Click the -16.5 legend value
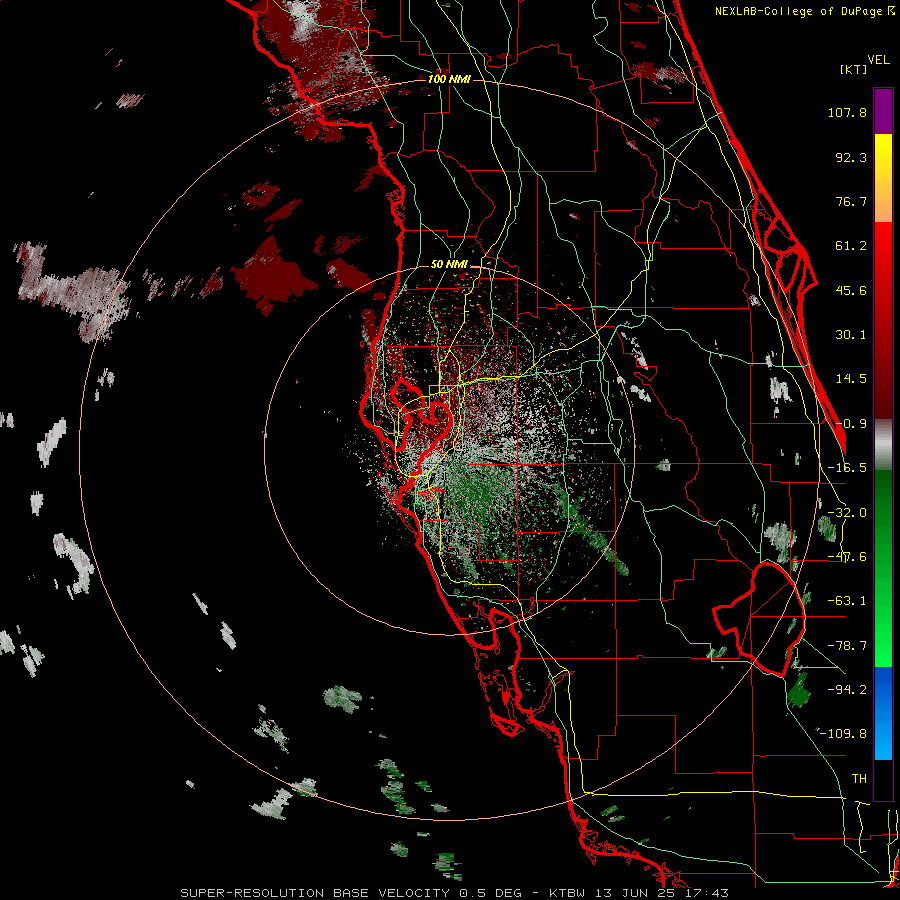This screenshot has height=900, width=900. tap(847, 468)
